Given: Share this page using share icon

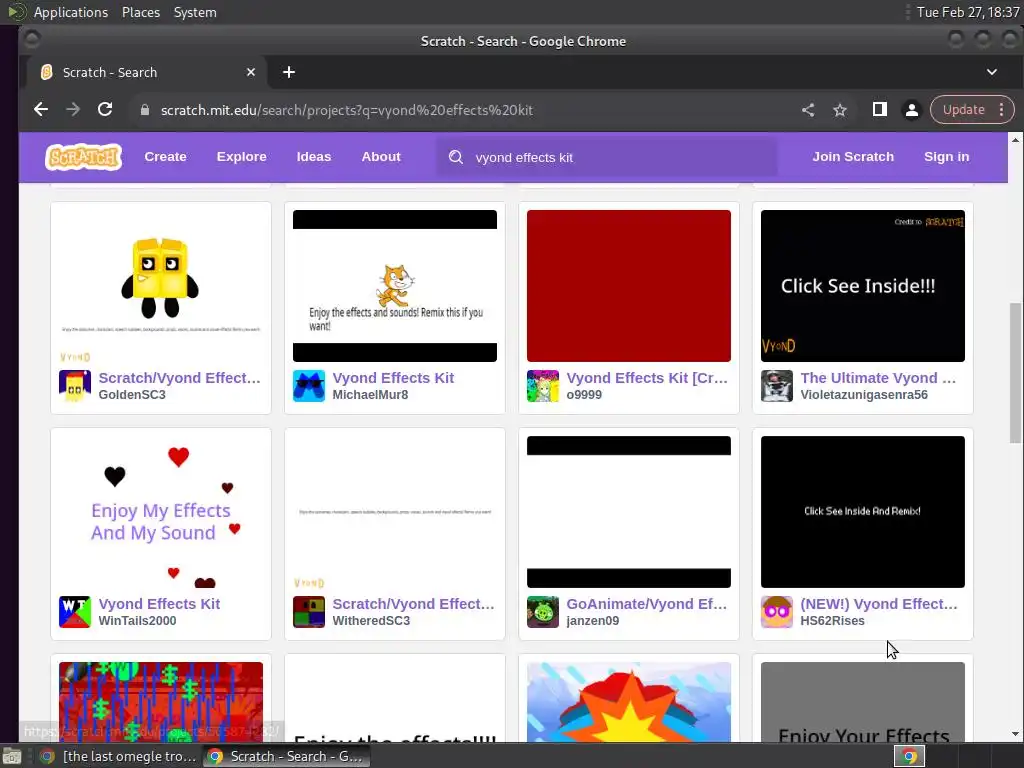Looking at the screenshot, I should [808, 110].
